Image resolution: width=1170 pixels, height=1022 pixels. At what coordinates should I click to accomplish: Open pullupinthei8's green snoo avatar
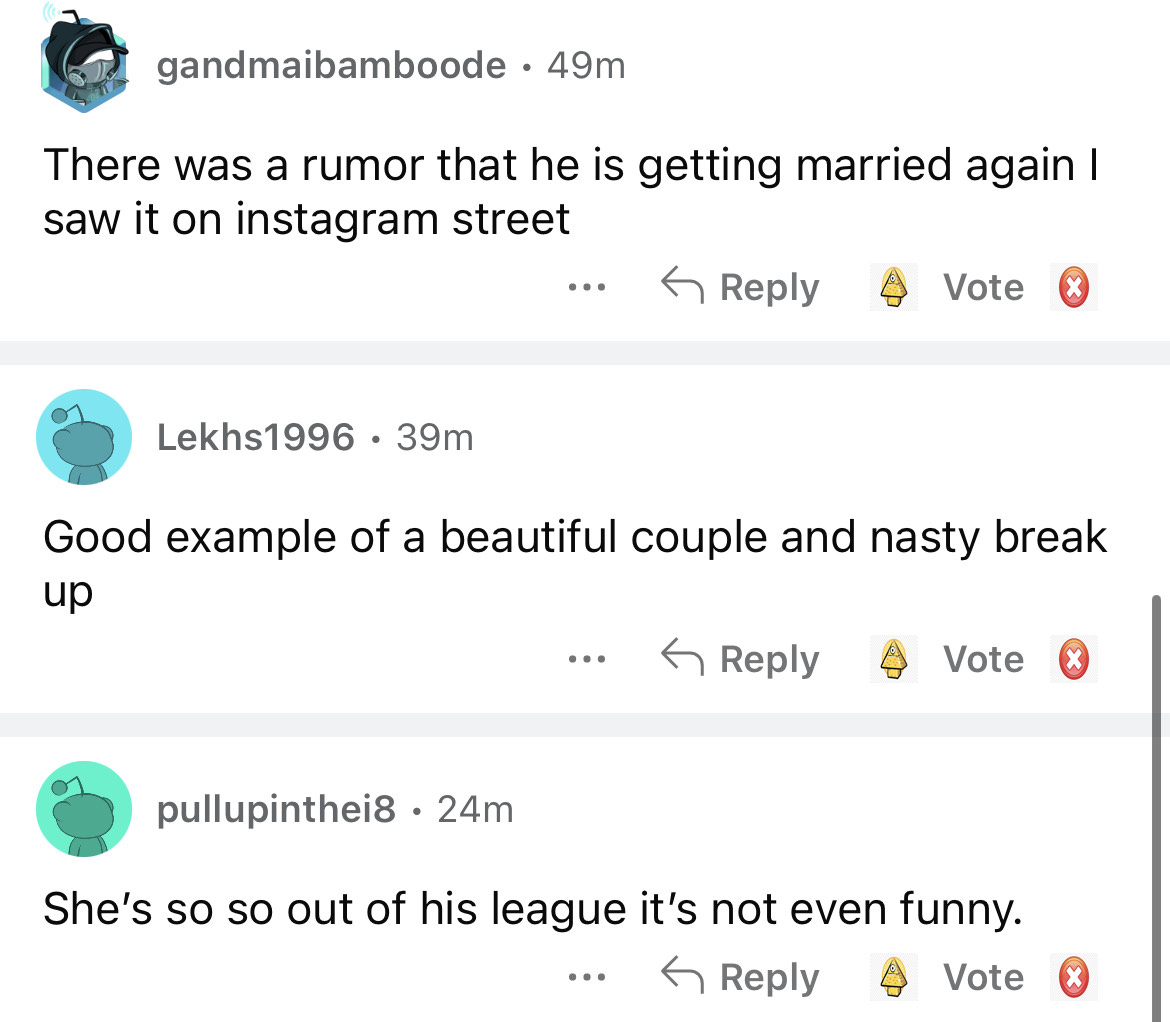(84, 809)
